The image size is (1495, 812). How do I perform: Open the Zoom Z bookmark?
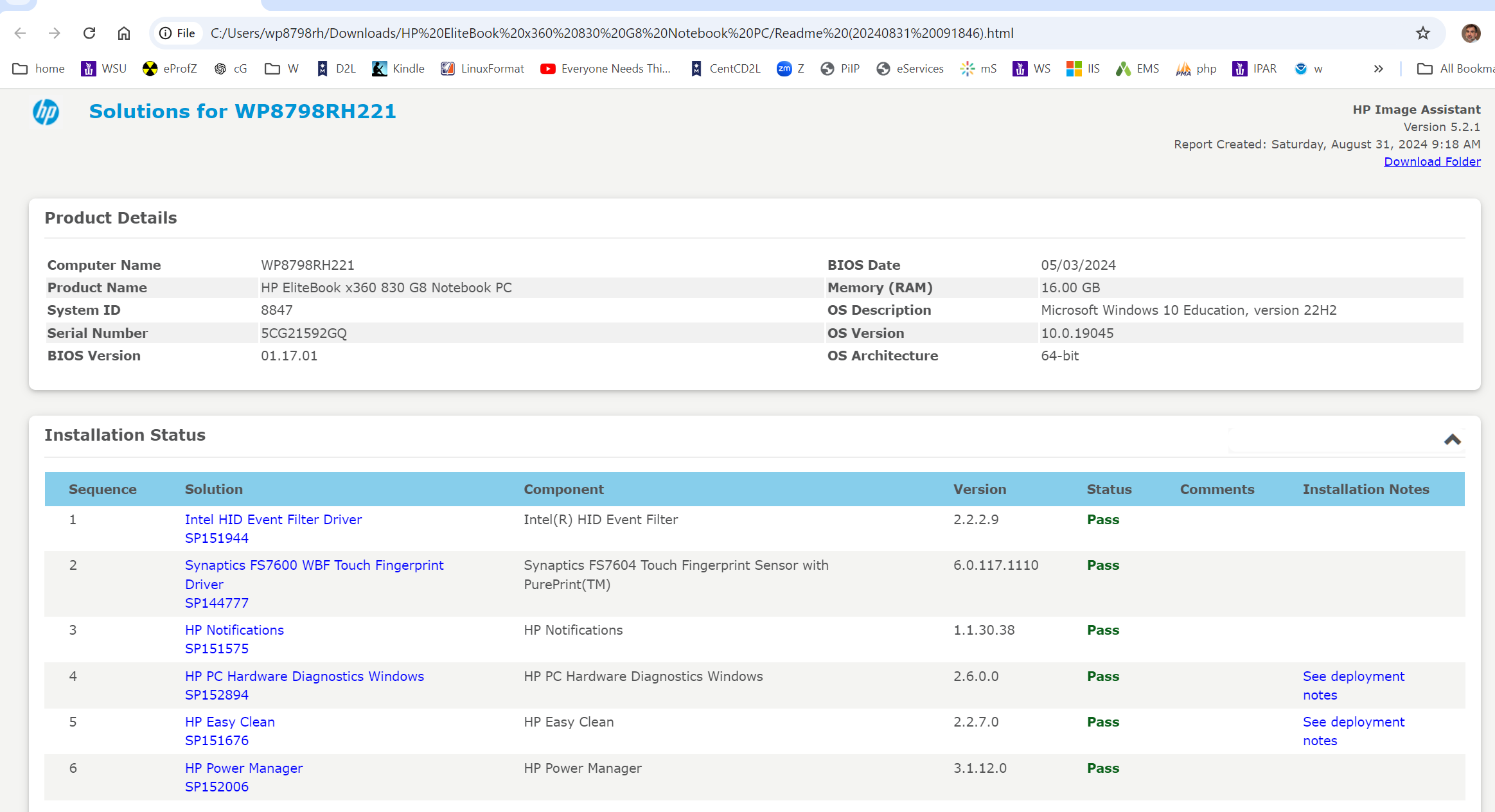pyautogui.click(x=791, y=69)
